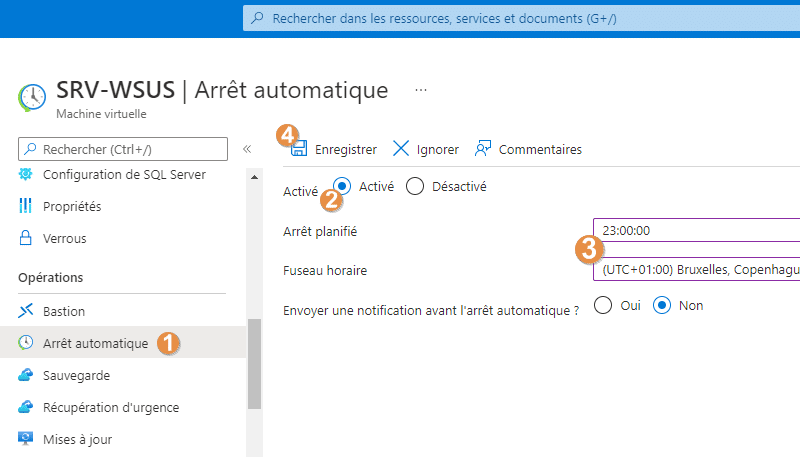Select the Désactivé radio button
Image resolution: width=800 pixels, height=457 pixels.
(x=415, y=186)
